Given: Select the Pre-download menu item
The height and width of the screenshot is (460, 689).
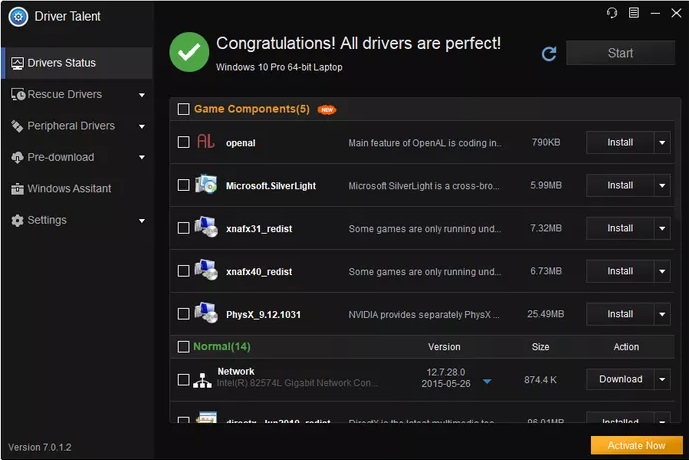Looking at the screenshot, I should [77, 157].
